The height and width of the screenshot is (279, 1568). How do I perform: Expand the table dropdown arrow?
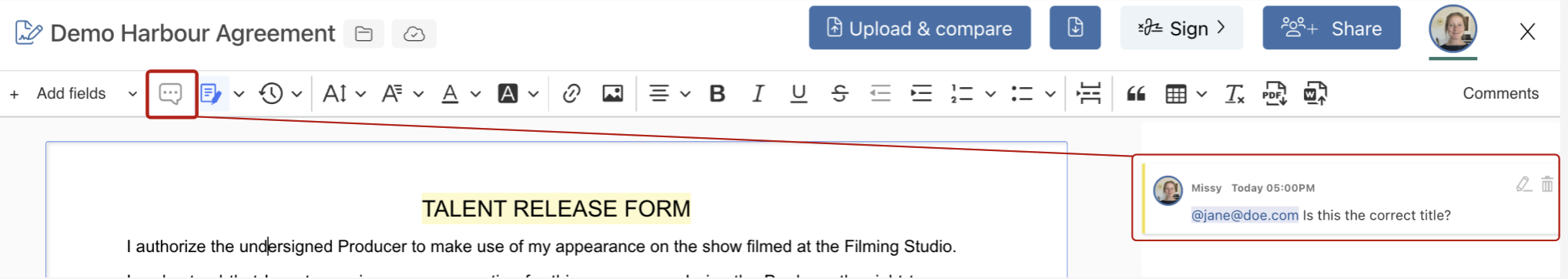[x=1201, y=94]
